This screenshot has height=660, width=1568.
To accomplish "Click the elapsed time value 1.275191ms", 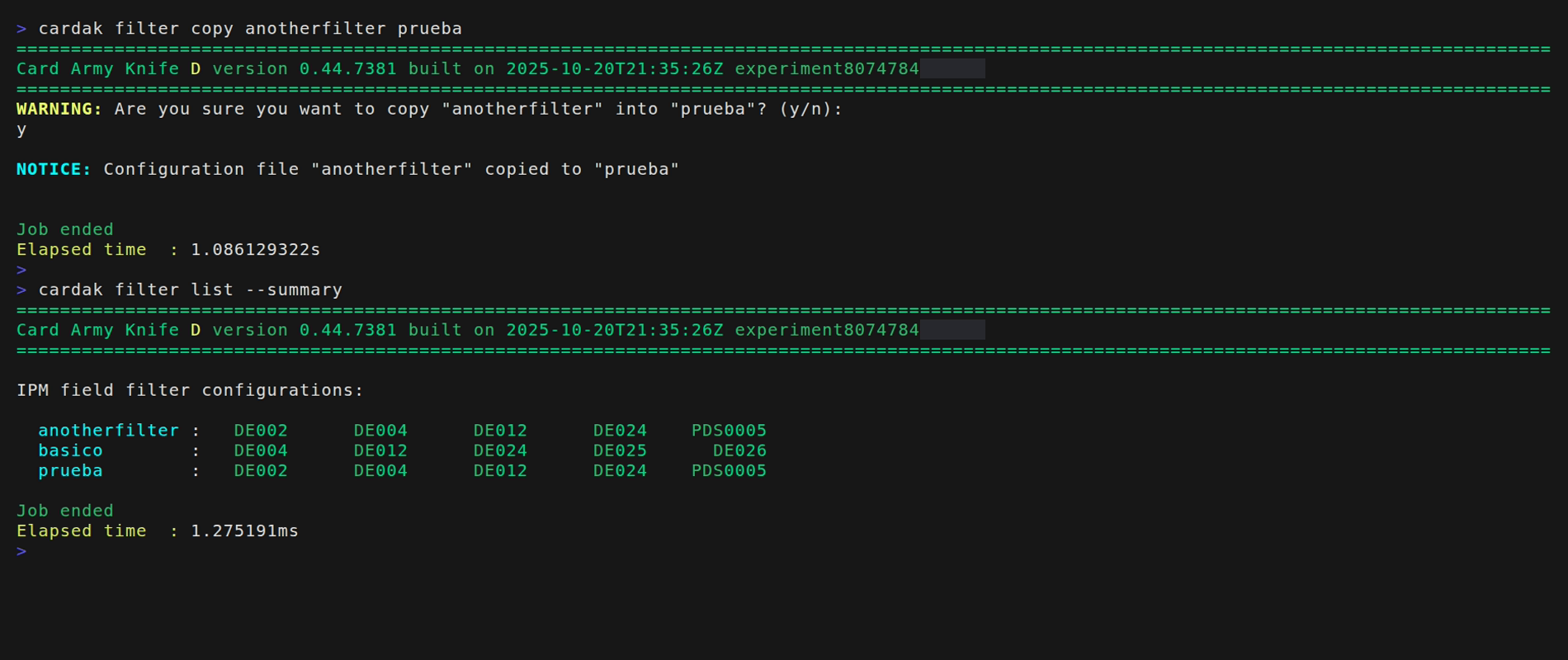I will coord(244,531).
